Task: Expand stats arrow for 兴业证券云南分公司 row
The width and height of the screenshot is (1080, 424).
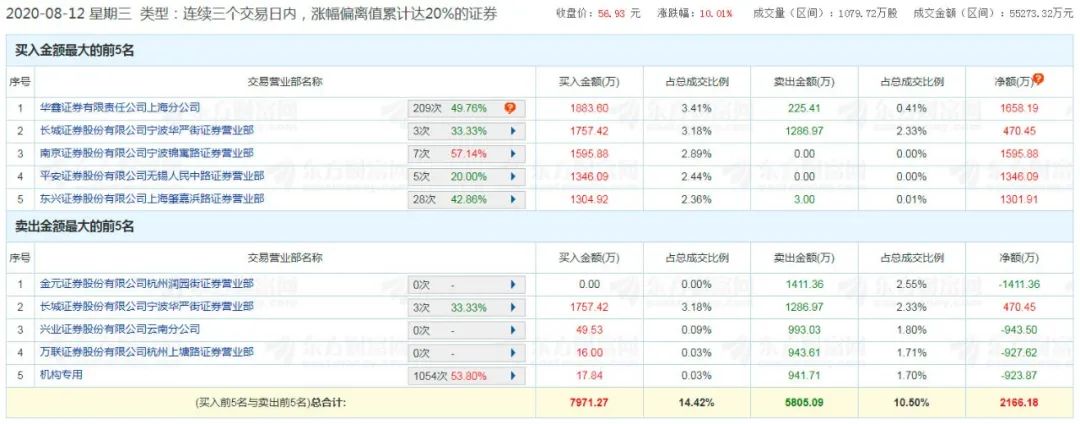Action: [x=512, y=330]
